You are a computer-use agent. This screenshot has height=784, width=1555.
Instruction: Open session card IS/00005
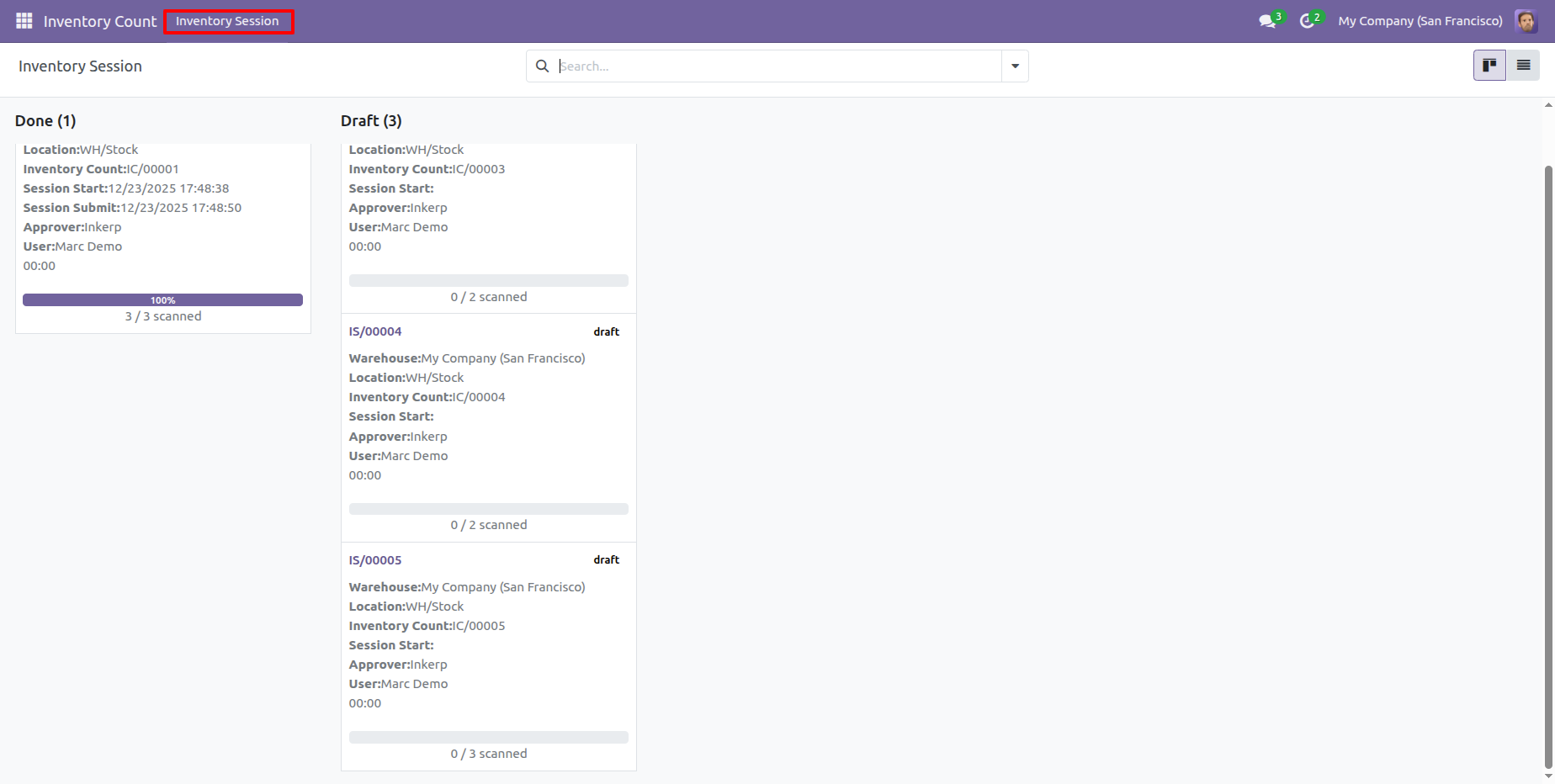click(489, 657)
